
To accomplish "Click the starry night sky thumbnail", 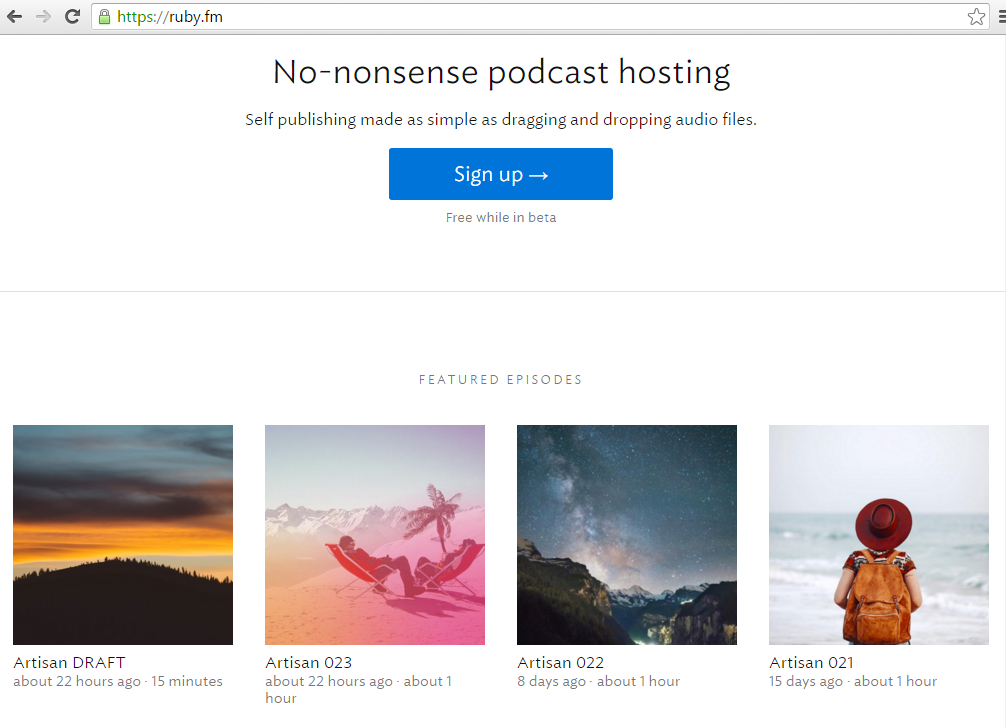I will pos(626,534).
